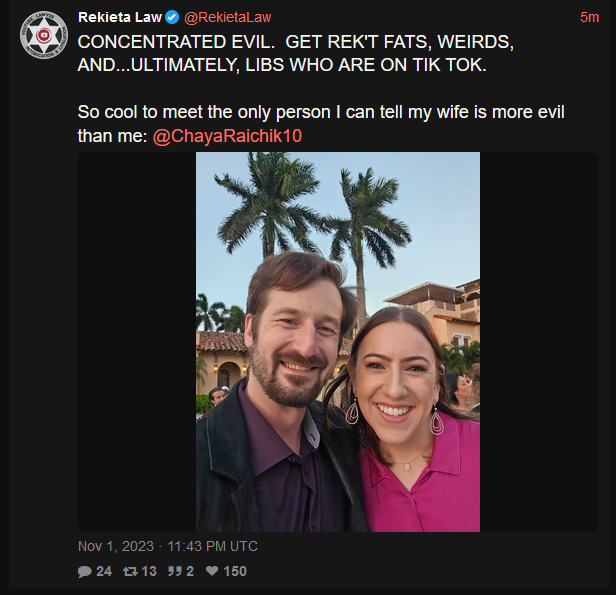Click the black bar left of the photo
The image size is (616, 595).
click(x=137, y=342)
